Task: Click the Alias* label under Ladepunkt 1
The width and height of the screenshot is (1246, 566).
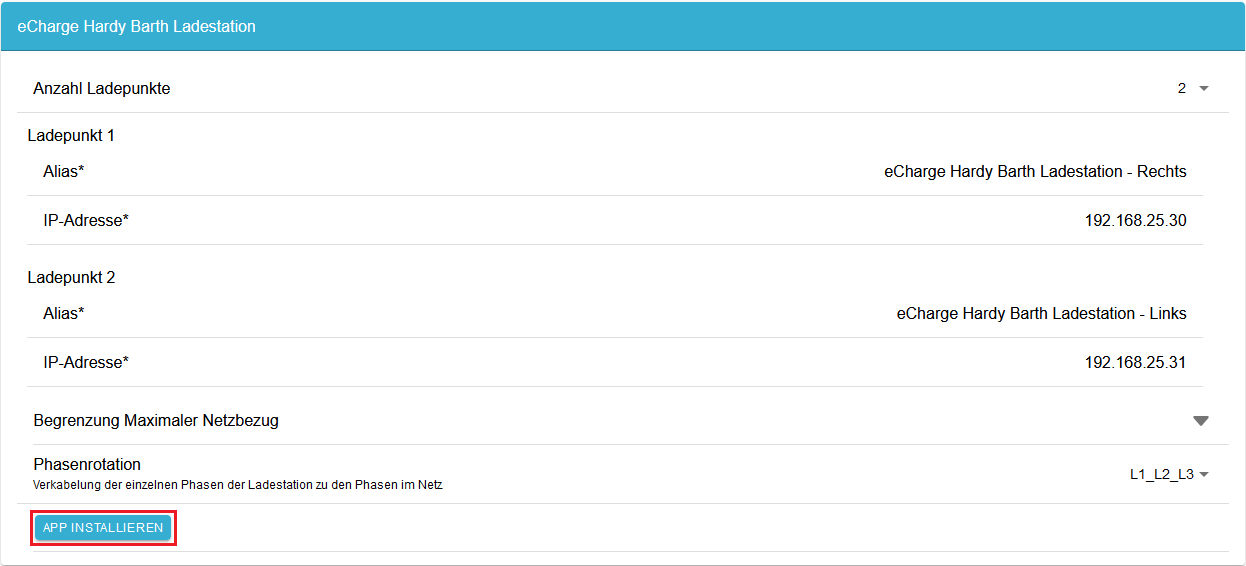Action: pyautogui.click(x=64, y=172)
